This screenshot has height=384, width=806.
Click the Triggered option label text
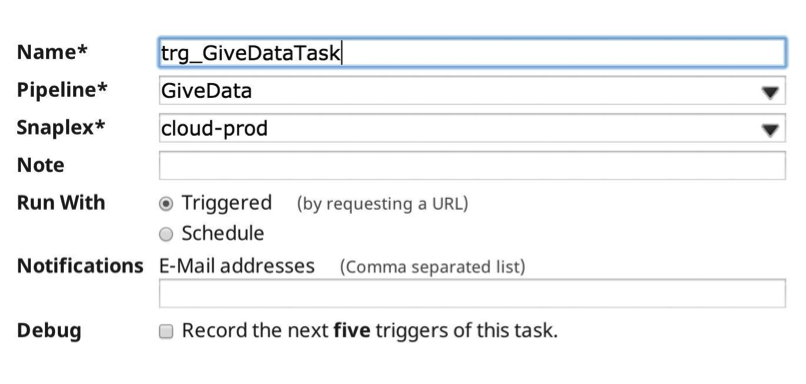227,203
